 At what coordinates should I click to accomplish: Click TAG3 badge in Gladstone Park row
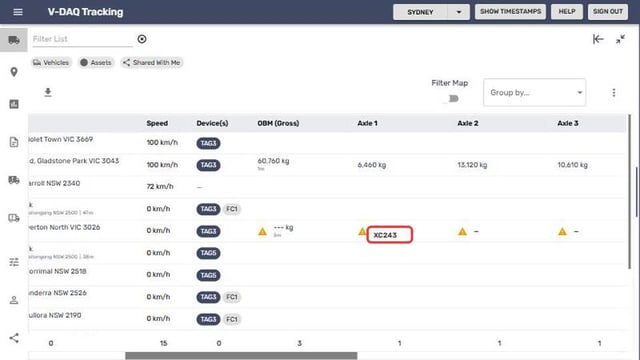coord(208,165)
